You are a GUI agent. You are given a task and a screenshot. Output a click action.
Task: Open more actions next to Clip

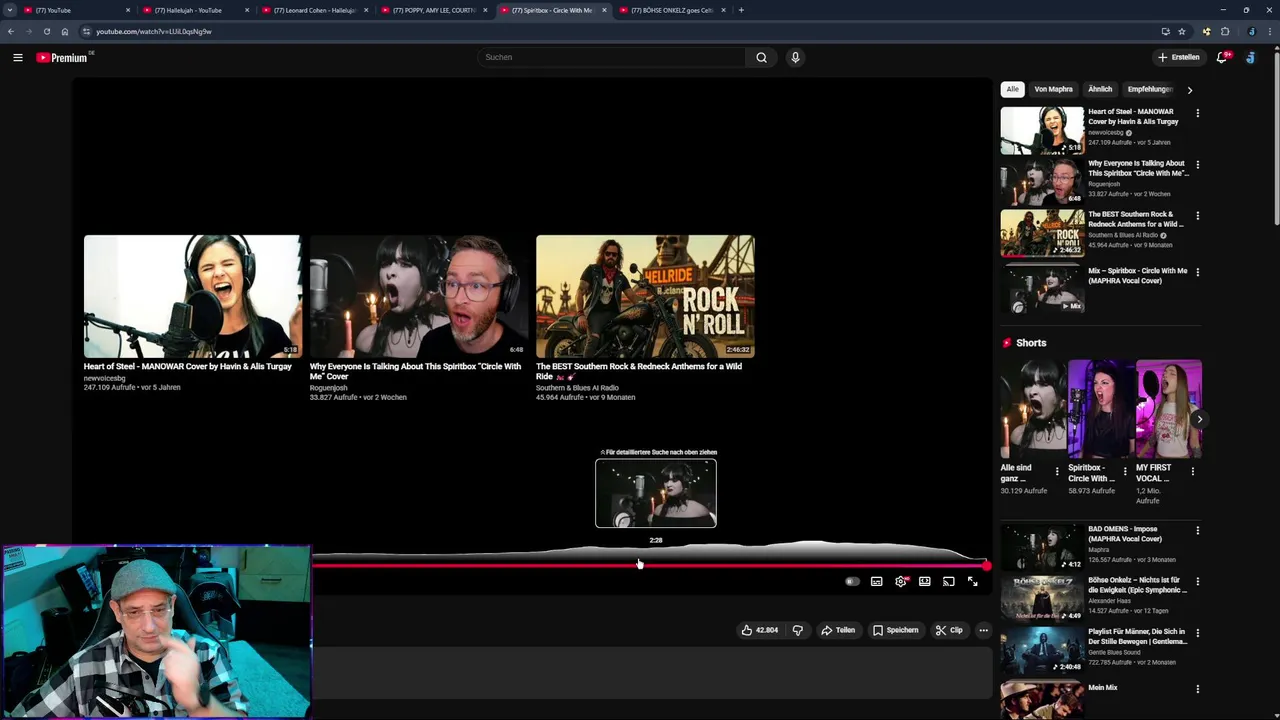tap(984, 630)
